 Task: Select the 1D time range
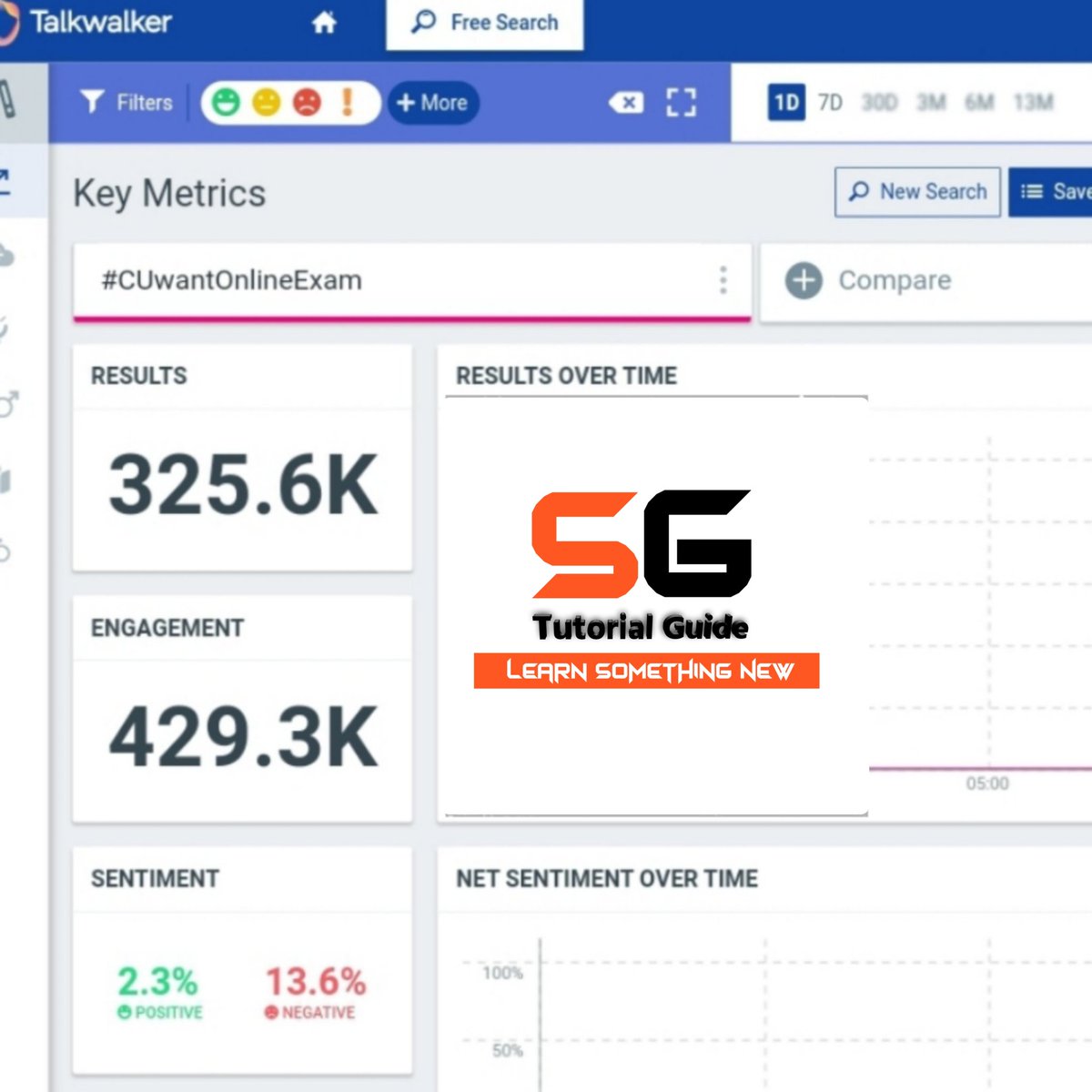tap(786, 102)
